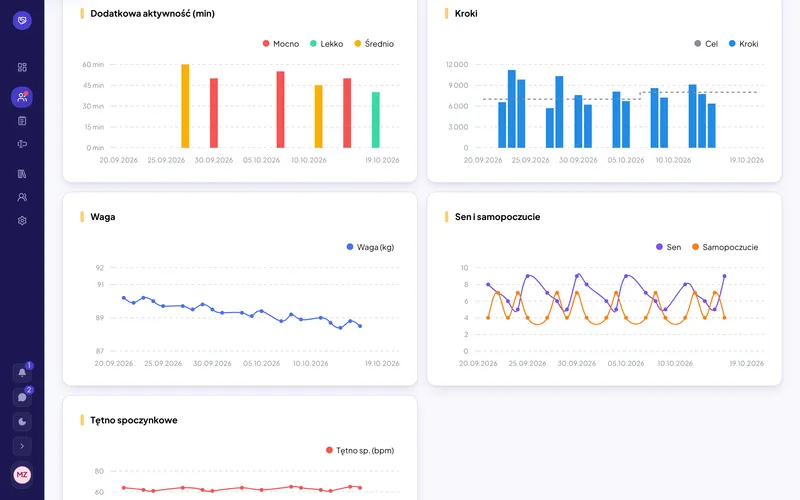The image size is (800, 500).
Task: Toggle the Średnio legend series
Action: pos(374,44)
